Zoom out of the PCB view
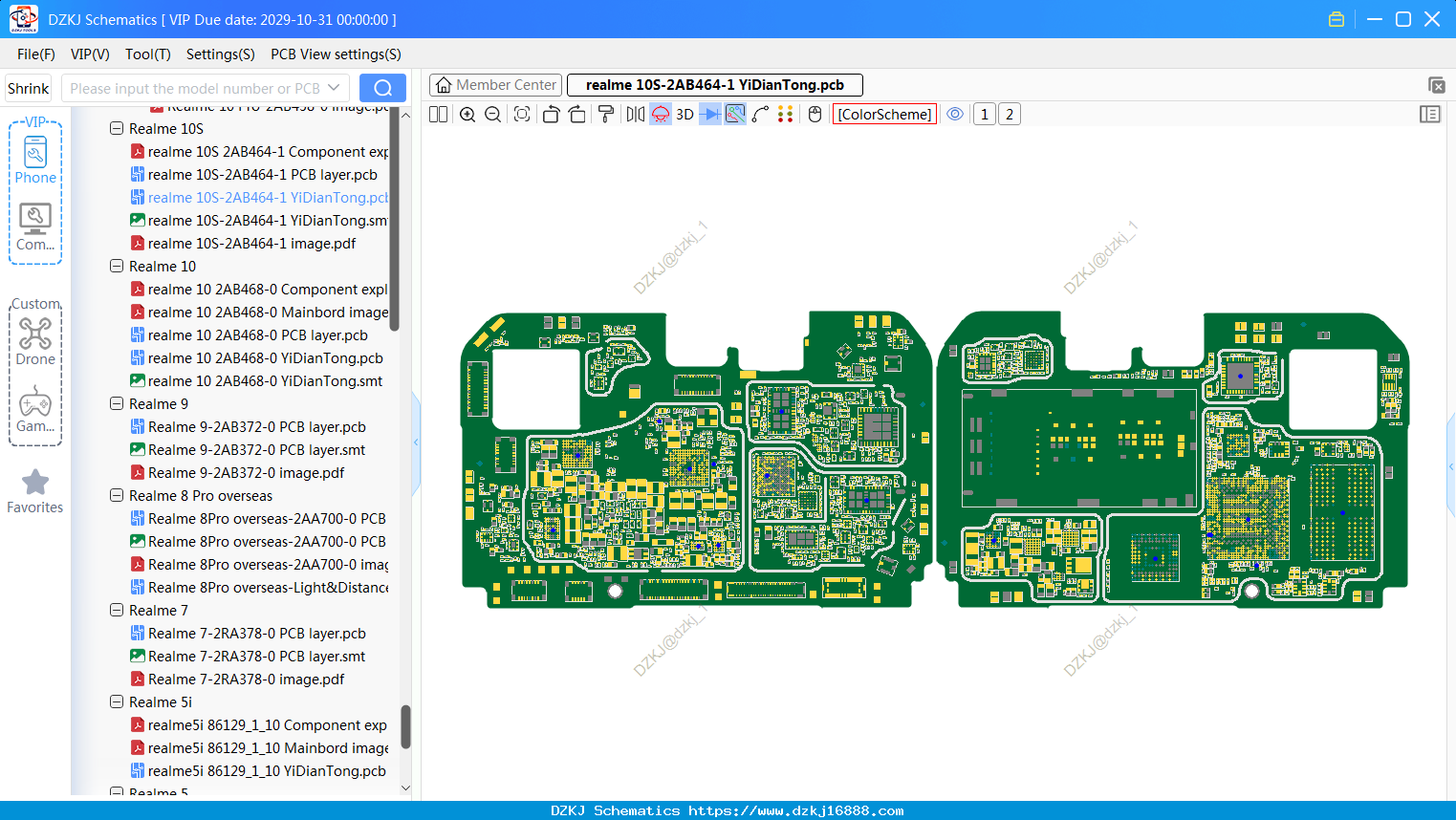 click(493, 115)
